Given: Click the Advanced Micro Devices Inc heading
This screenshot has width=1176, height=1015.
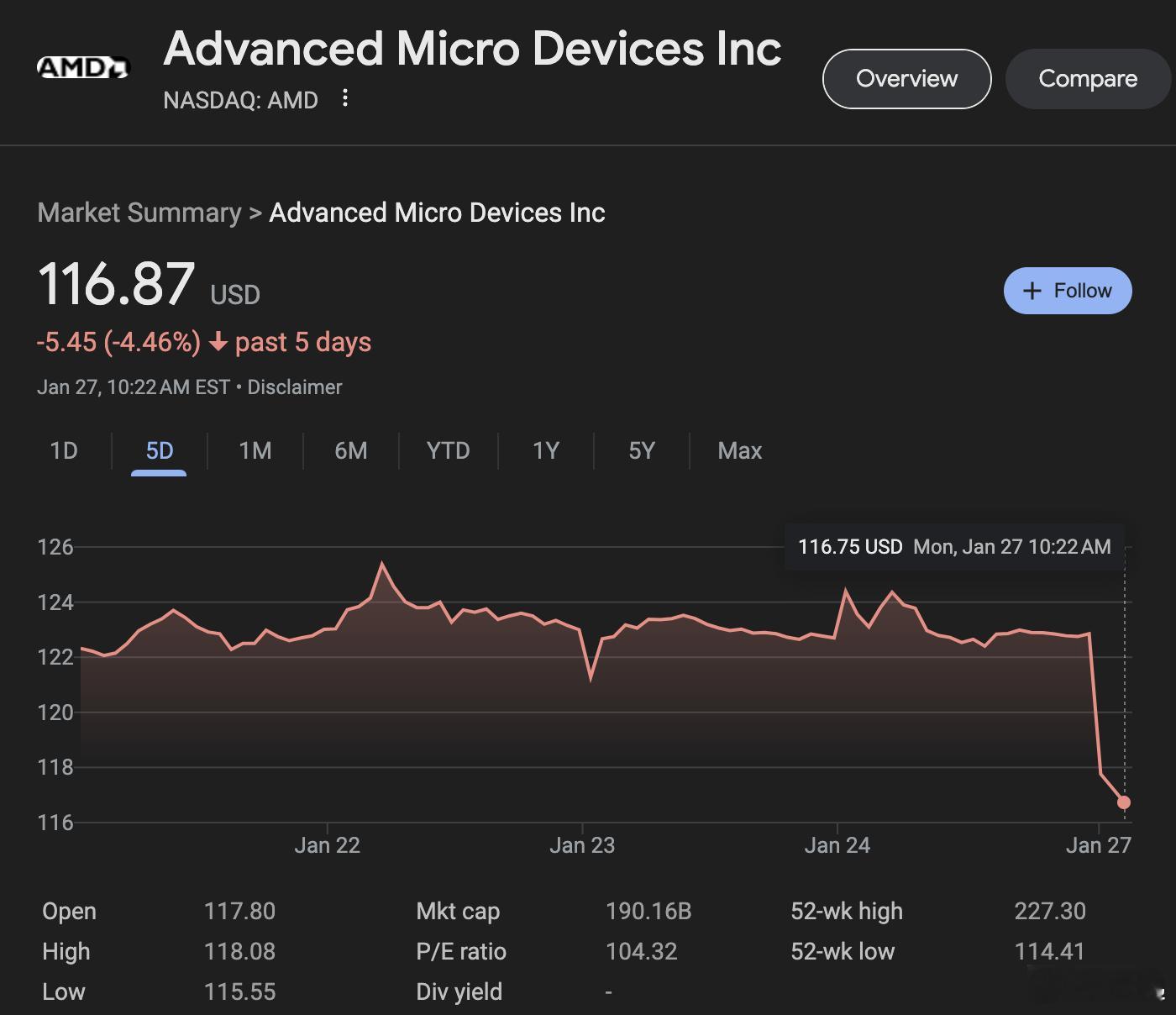Looking at the screenshot, I should [472, 48].
